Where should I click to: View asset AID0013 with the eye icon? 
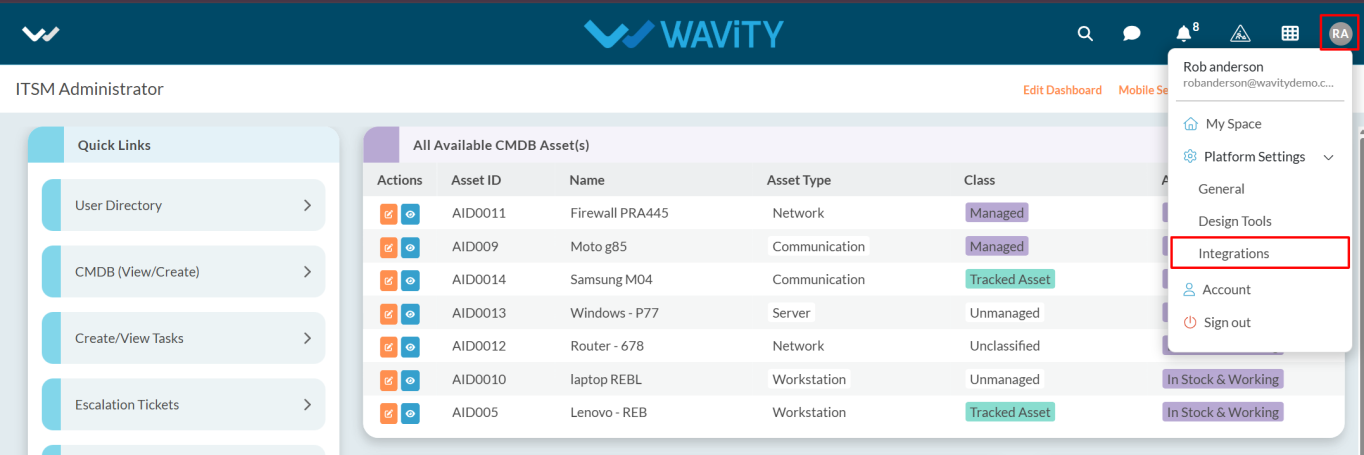(x=410, y=313)
